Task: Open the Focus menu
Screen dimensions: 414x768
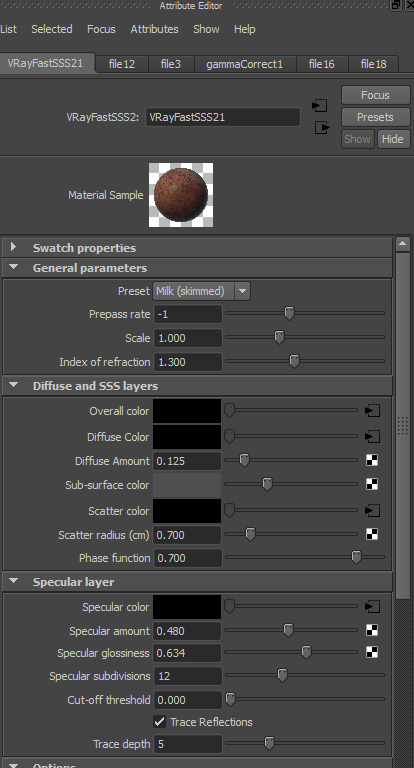Action: tap(101, 29)
